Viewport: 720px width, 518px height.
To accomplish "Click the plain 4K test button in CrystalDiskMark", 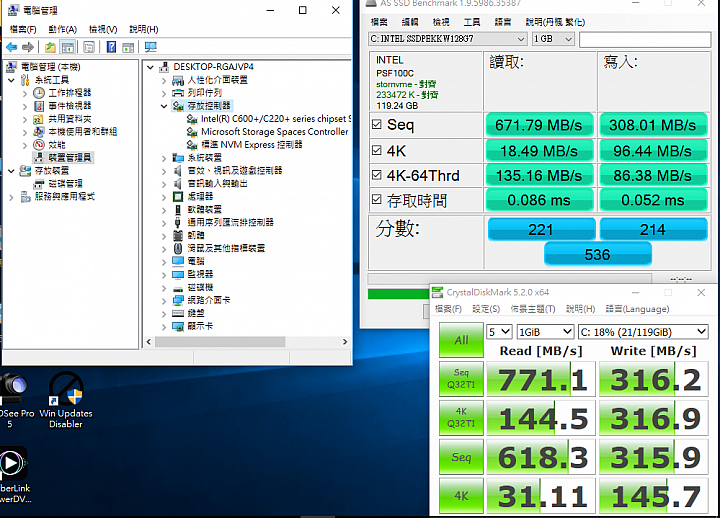I will click(x=461, y=495).
